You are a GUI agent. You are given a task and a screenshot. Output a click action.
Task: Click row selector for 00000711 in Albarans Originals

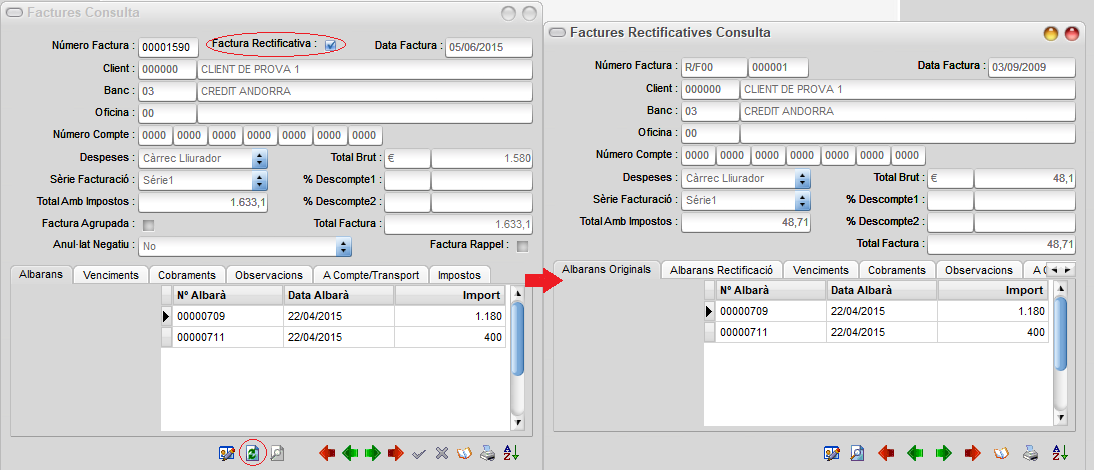click(x=710, y=333)
